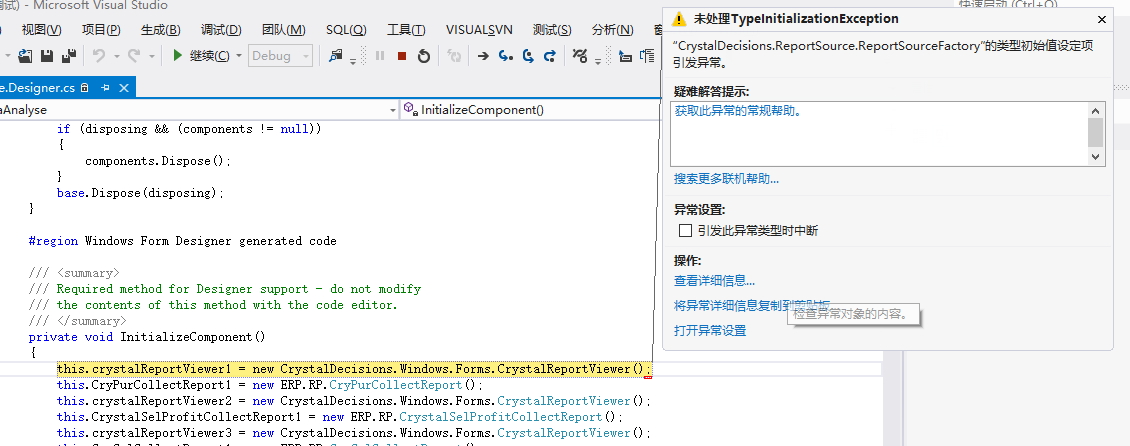Click 'base.Dispose(disposing);' code line
Screen dimensions: 1130x446
(141, 193)
